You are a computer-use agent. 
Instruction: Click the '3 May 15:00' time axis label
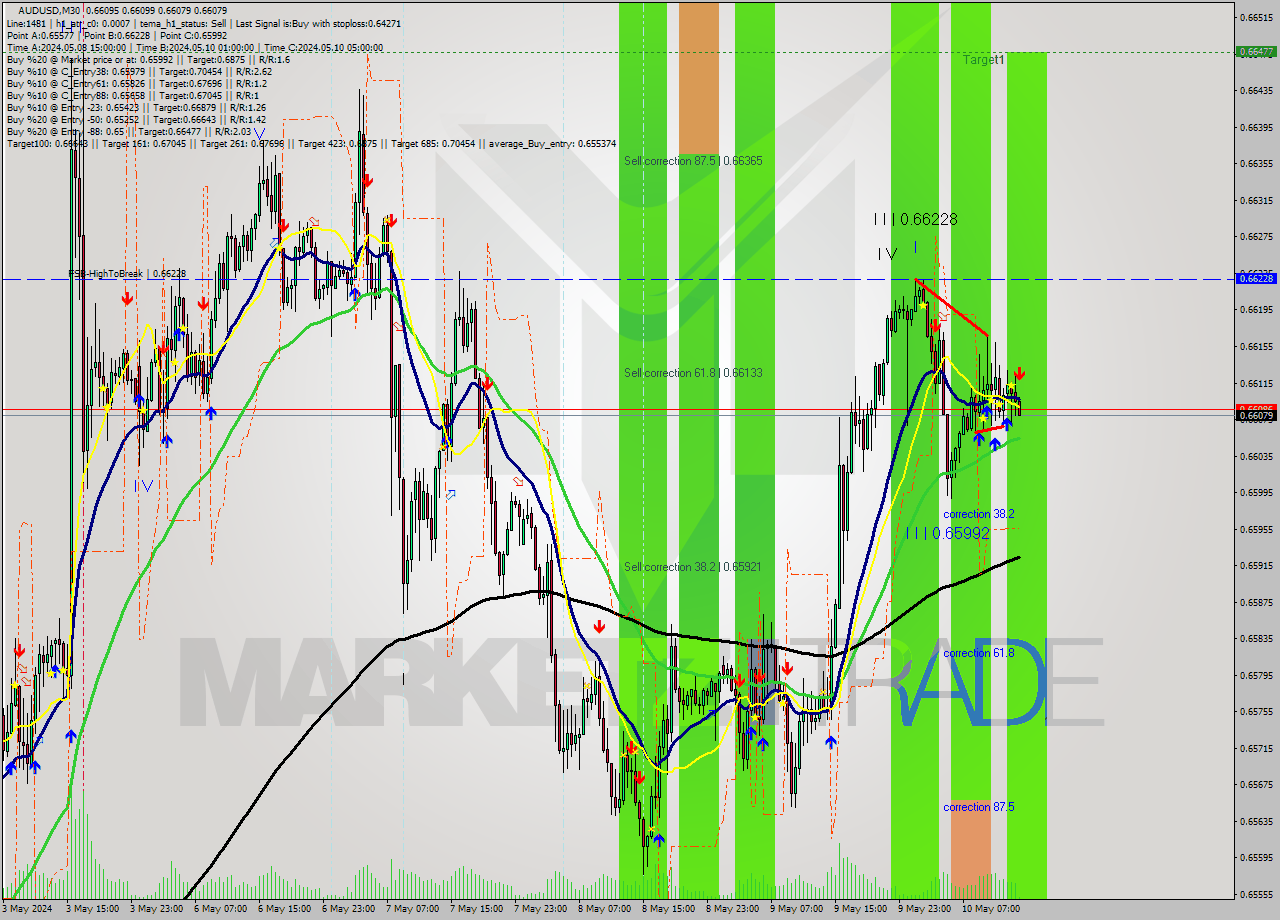coord(92,908)
